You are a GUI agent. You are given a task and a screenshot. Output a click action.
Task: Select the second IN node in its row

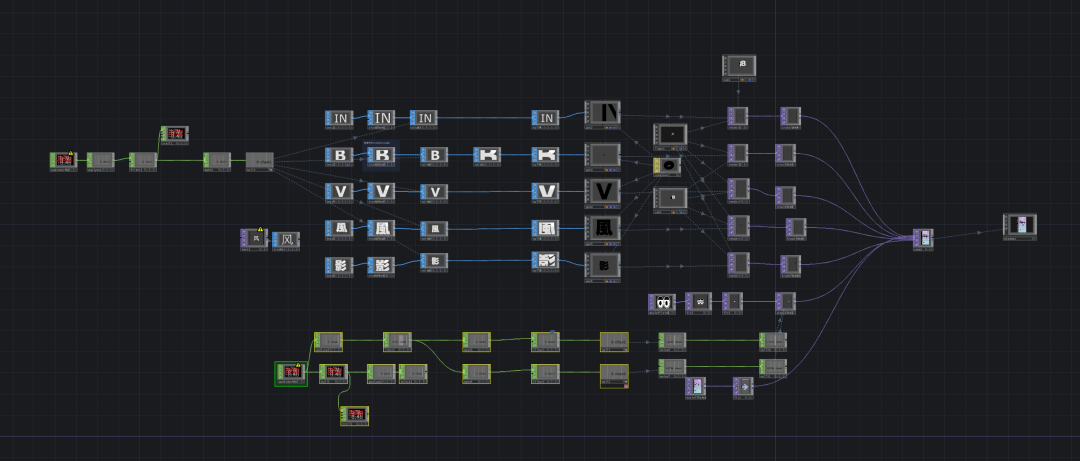382,119
